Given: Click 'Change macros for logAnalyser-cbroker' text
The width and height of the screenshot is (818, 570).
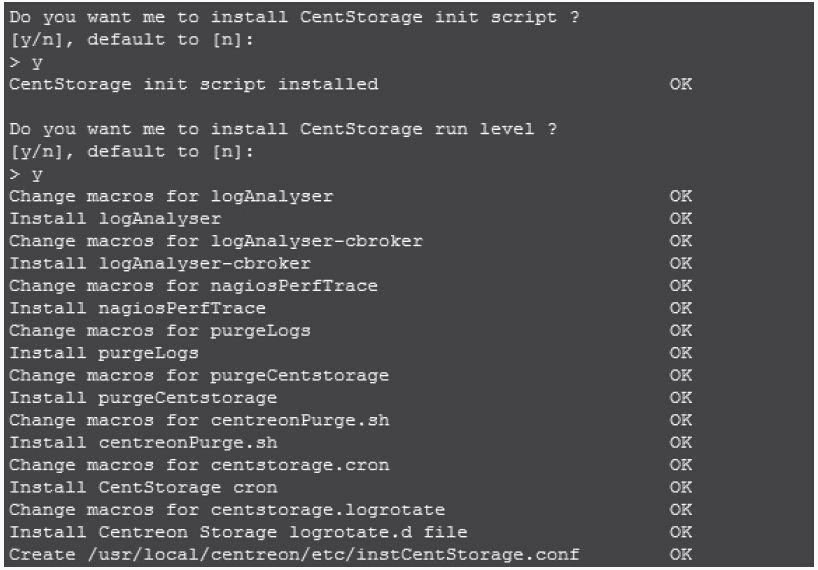Looking at the screenshot, I should tap(216, 241).
